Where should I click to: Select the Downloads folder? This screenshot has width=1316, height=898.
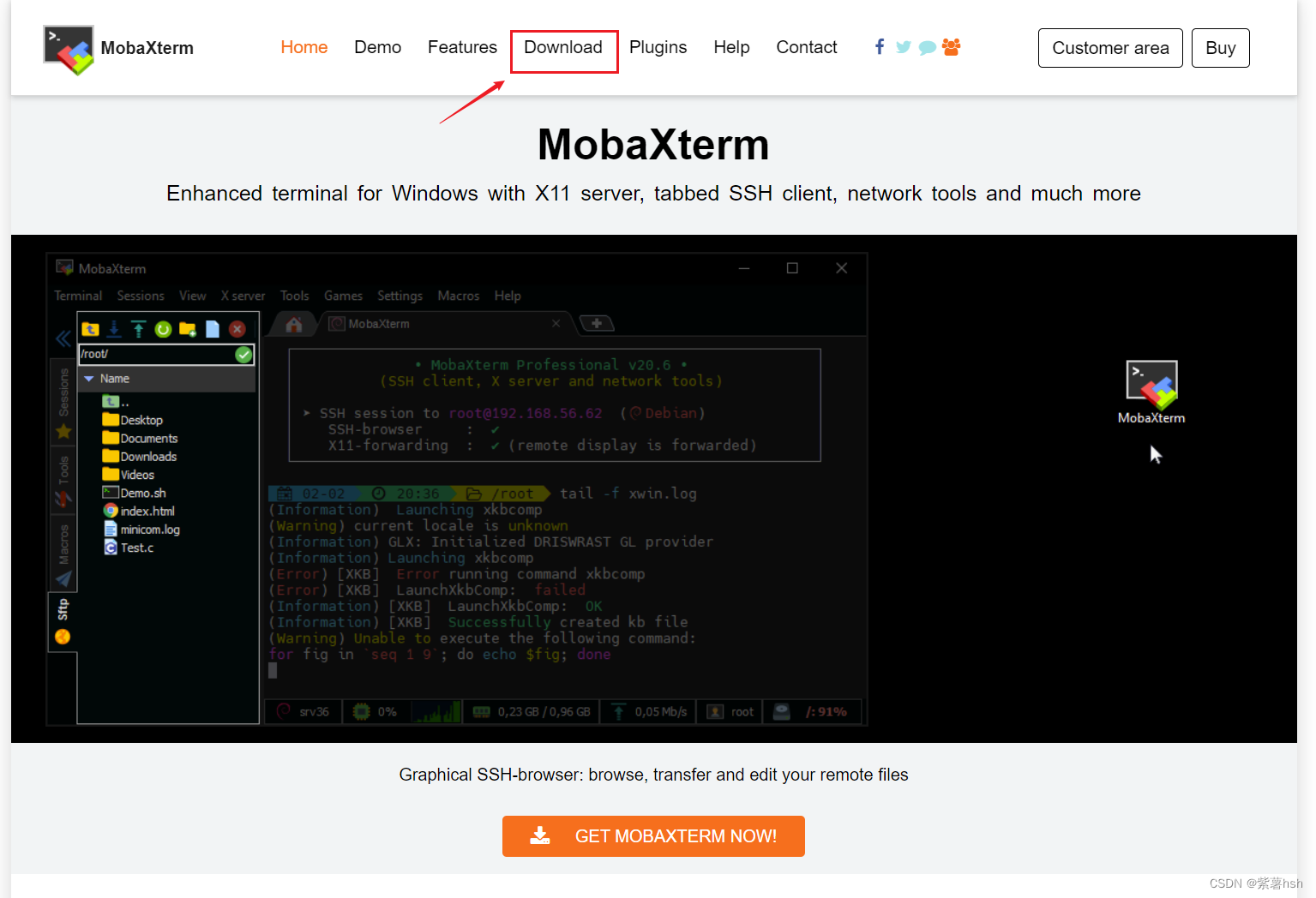coord(140,457)
